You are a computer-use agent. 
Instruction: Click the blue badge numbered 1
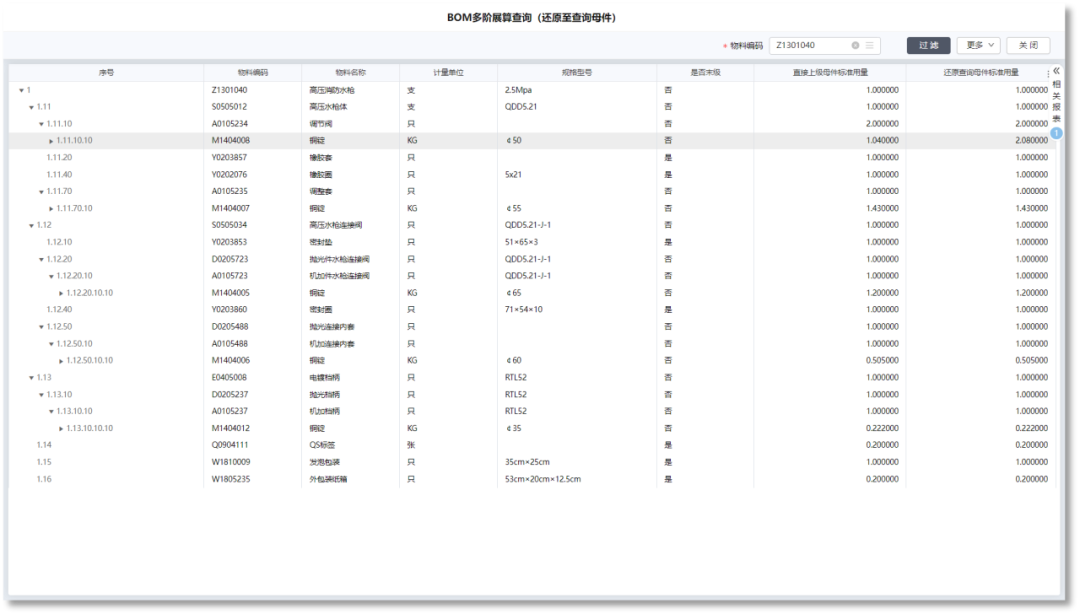[x=1057, y=133]
